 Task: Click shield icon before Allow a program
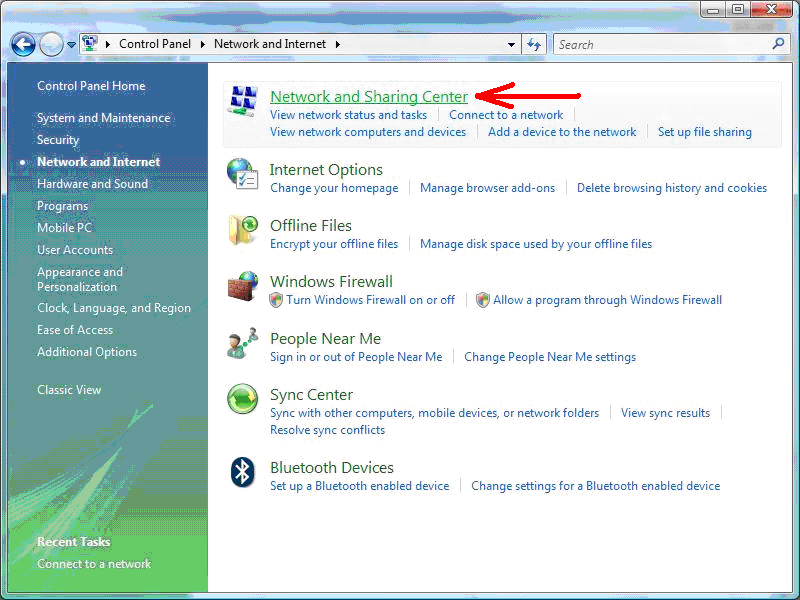[482, 300]
